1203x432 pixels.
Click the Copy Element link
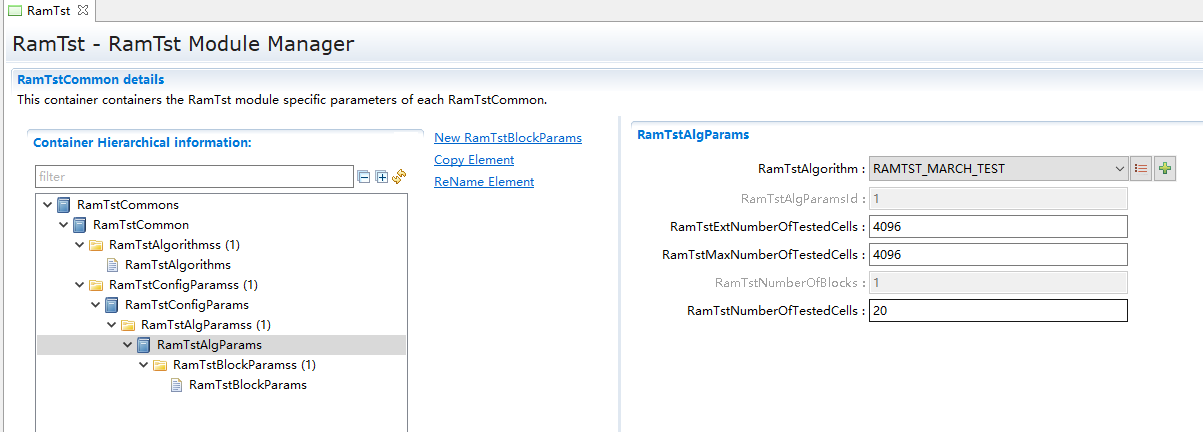pos(474,160)
